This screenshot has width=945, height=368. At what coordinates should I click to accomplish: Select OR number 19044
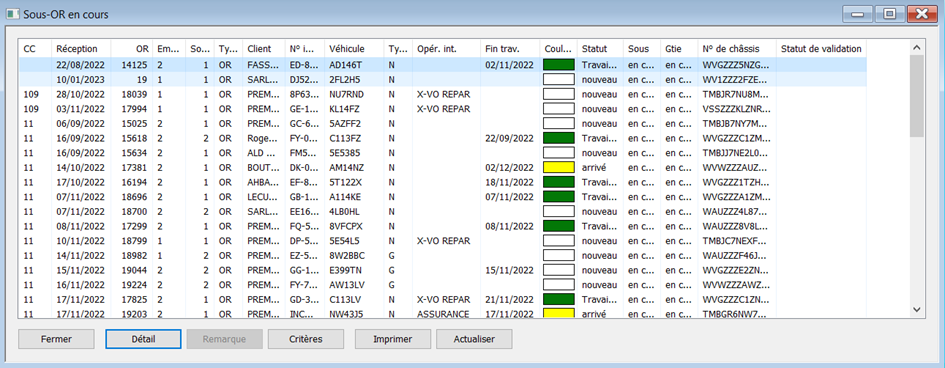(134, 270)
